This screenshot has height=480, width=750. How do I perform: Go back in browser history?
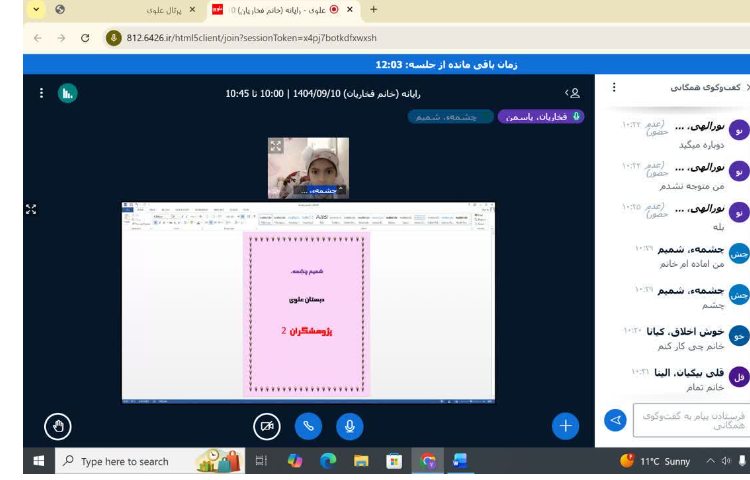coord(37,38)
